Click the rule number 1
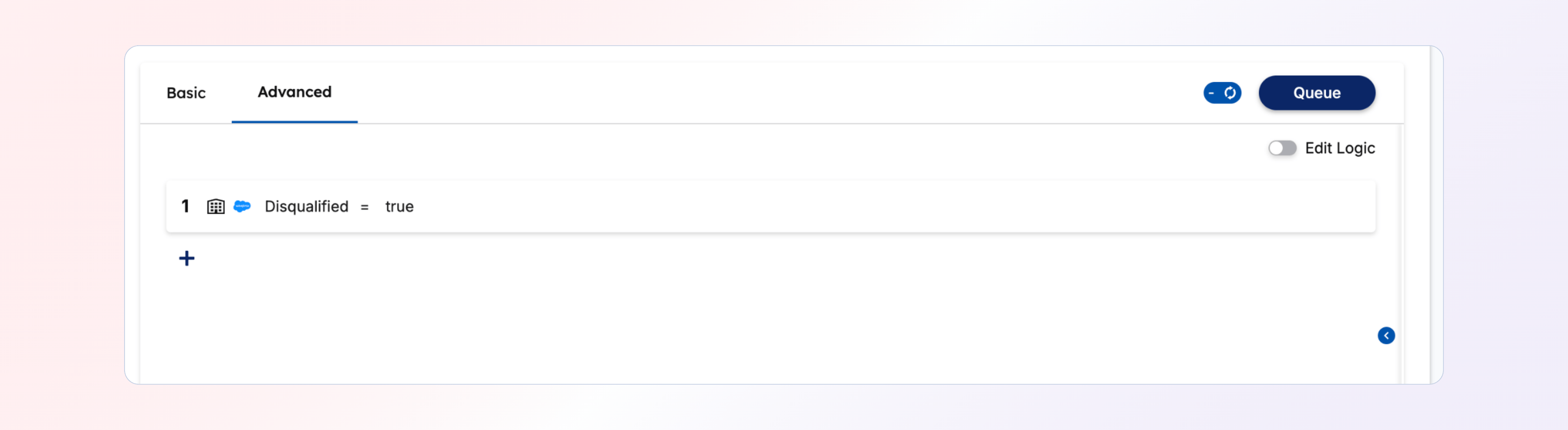The image size is (1568, 430). pos(186,206)
